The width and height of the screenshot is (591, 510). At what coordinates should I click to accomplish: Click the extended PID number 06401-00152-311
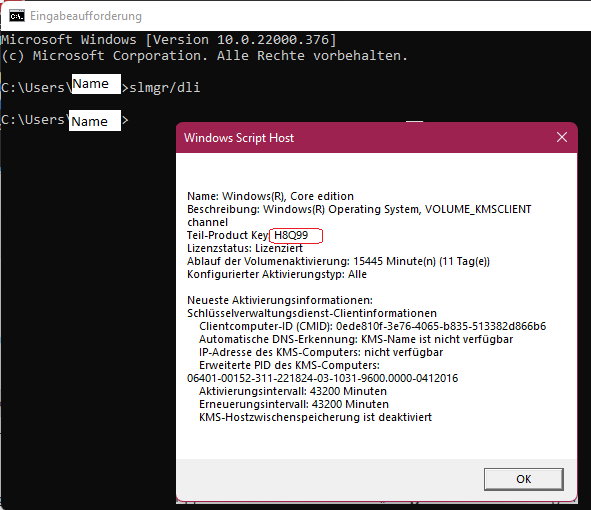coord(322,378)
